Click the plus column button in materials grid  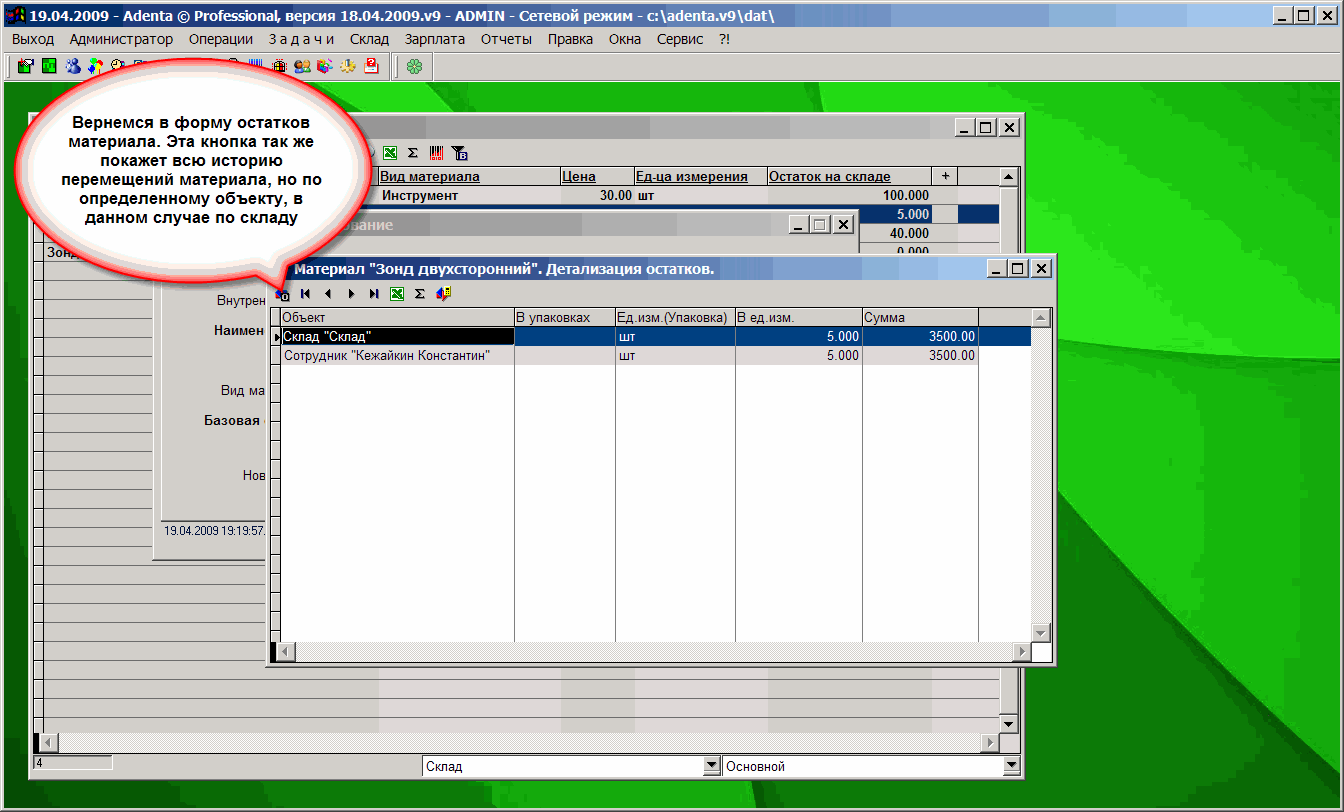tap(945, 176)
